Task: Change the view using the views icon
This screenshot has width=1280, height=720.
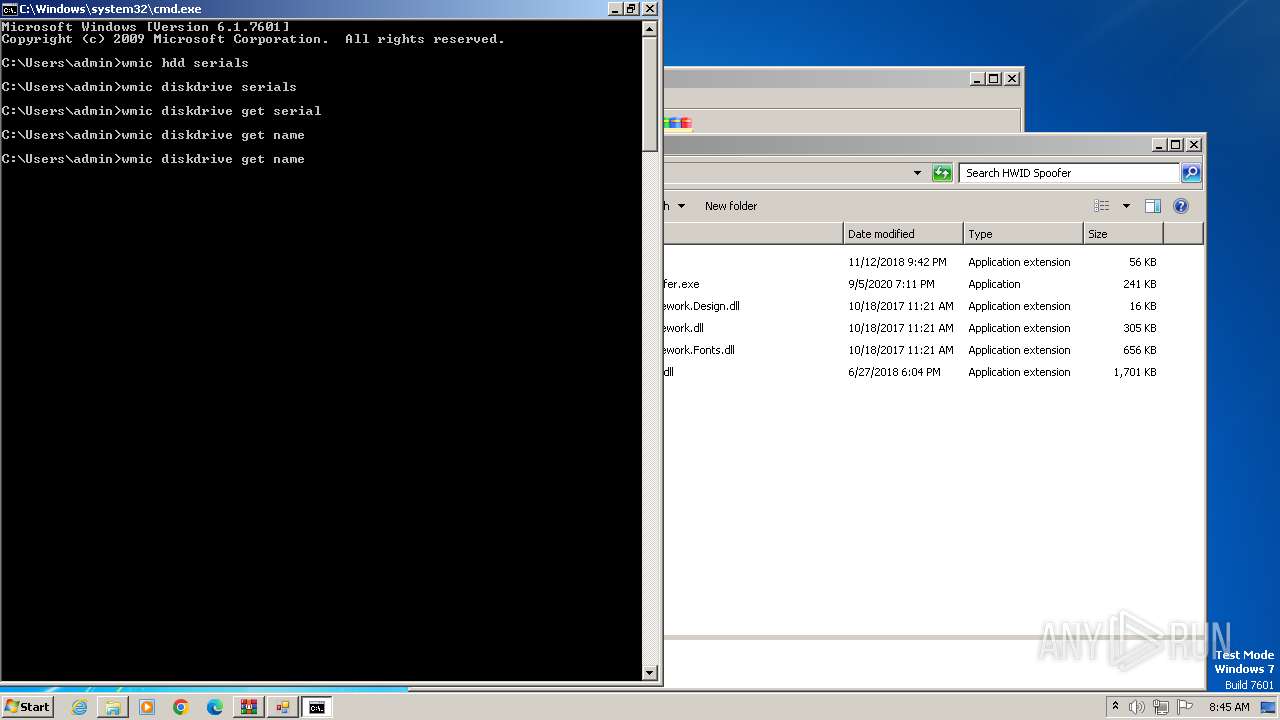Action: point(1102,206)
